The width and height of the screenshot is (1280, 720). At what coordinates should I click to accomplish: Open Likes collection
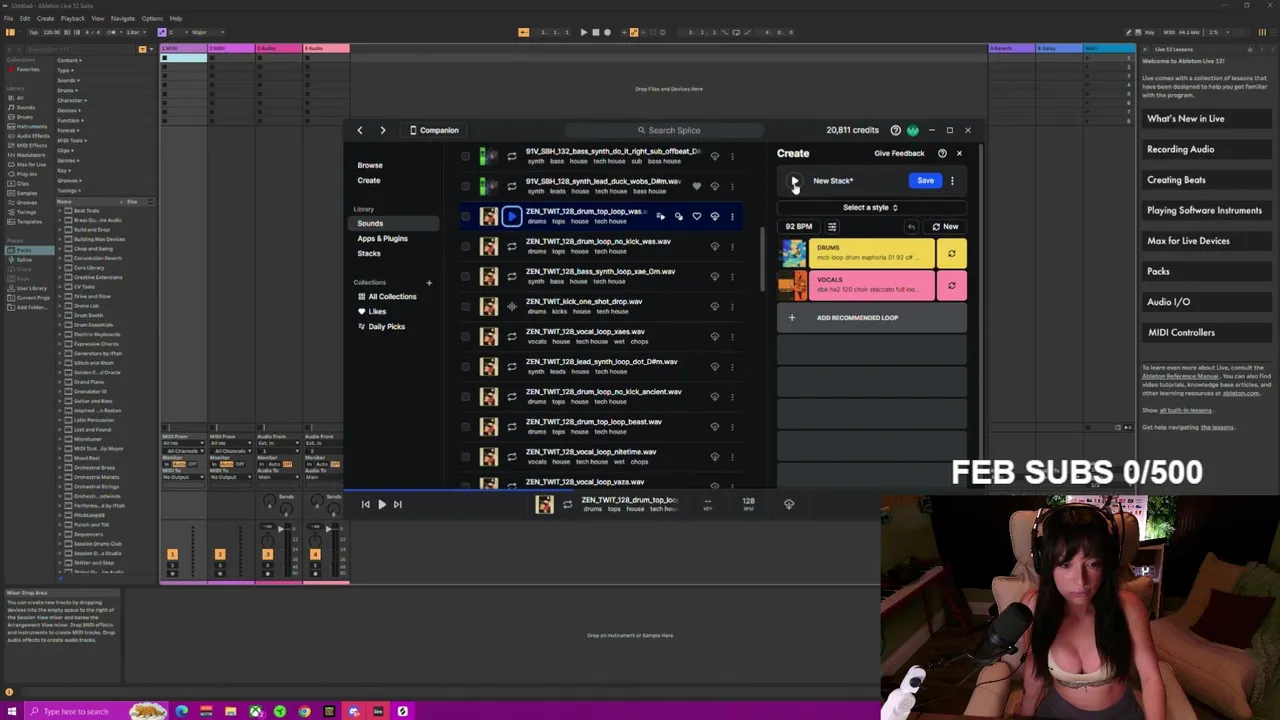coord(372,311)
